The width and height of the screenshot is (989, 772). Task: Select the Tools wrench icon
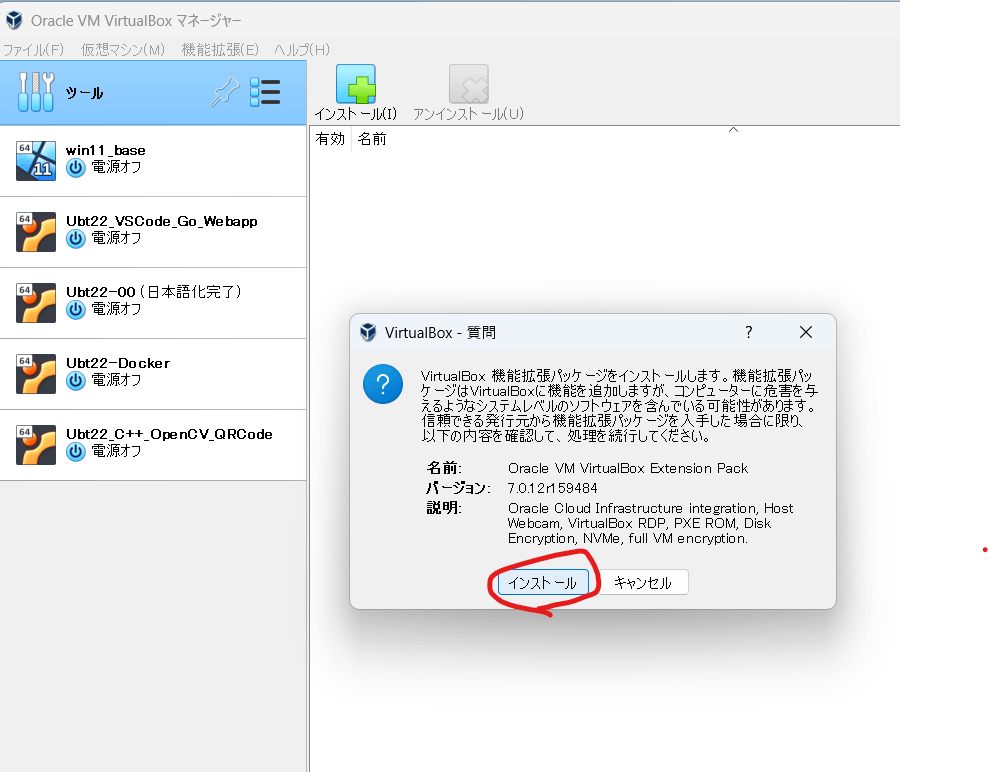click(x=36, y=92)
